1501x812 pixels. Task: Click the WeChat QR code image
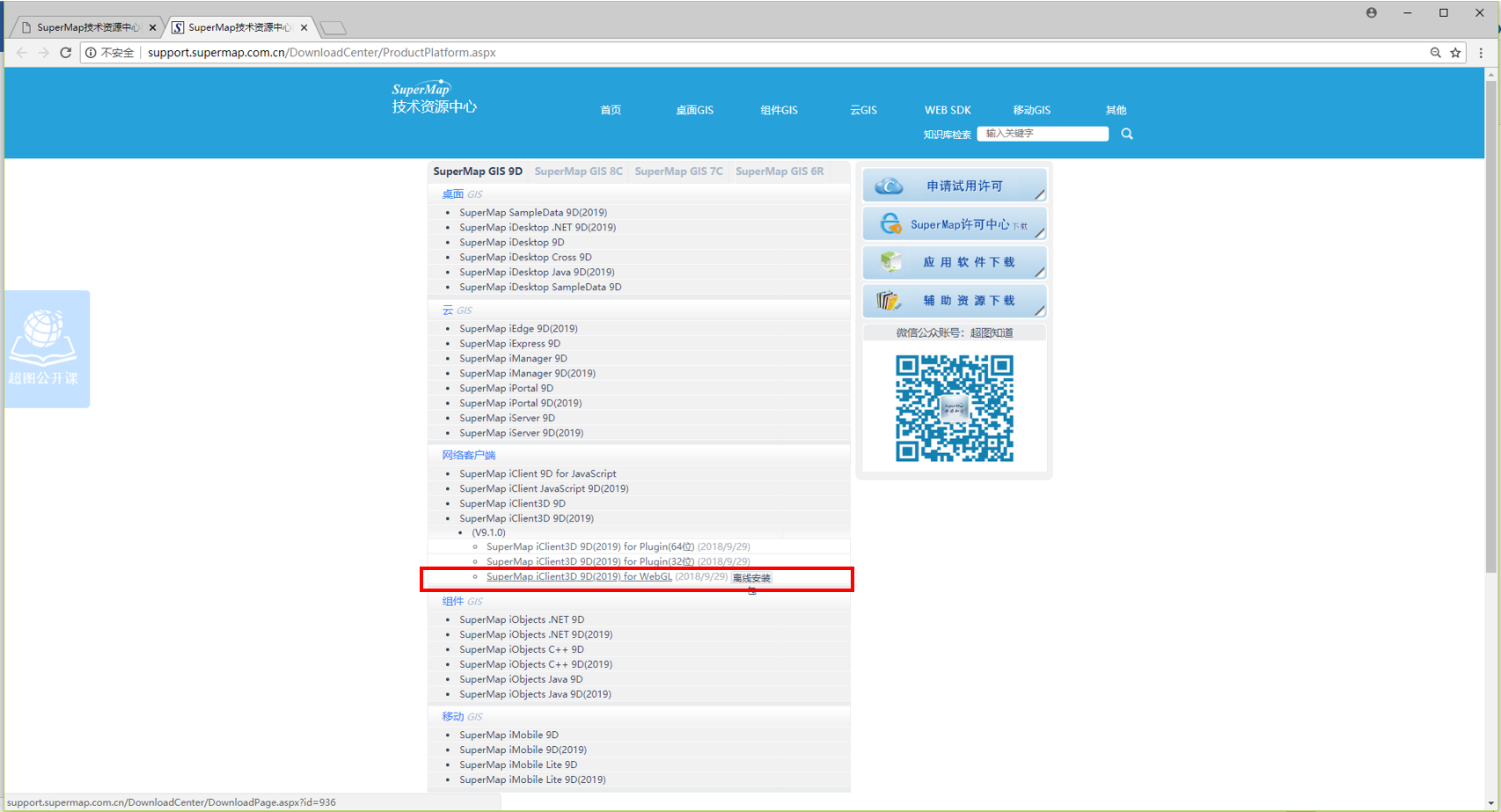pos(955,408)
